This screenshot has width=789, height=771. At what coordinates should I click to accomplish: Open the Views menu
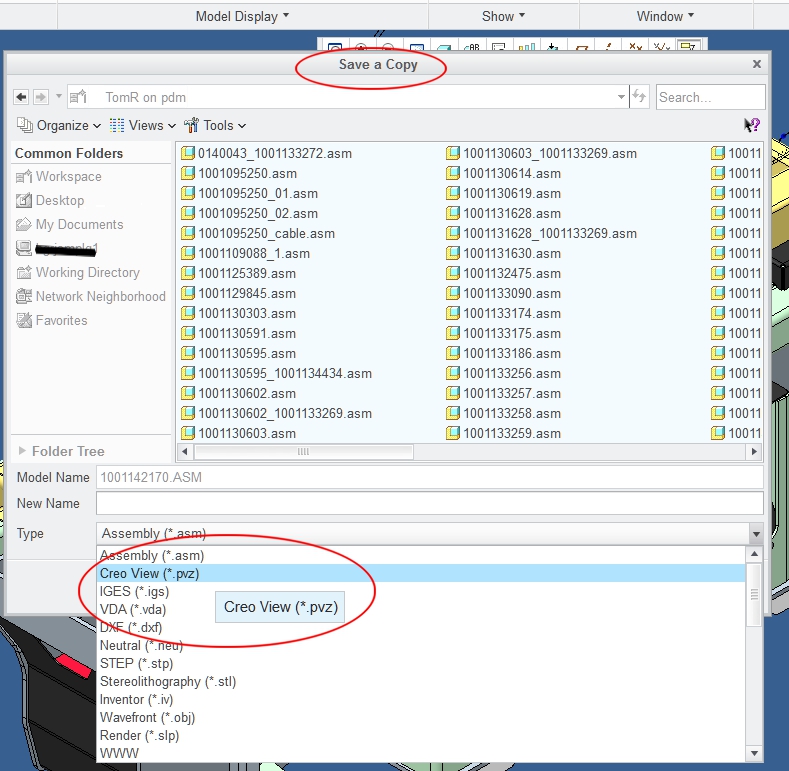[143, 125]
